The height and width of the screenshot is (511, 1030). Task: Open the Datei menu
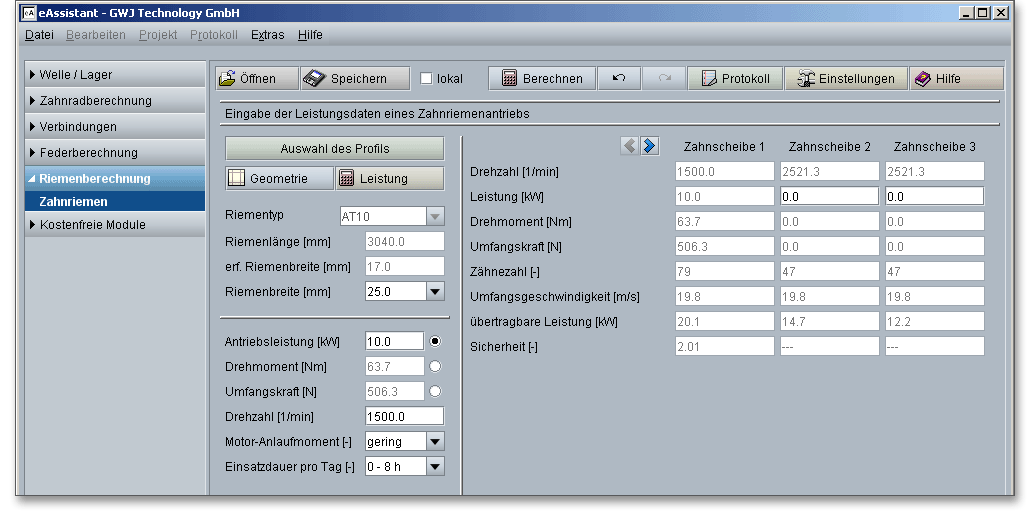click(x=39, y=34)
